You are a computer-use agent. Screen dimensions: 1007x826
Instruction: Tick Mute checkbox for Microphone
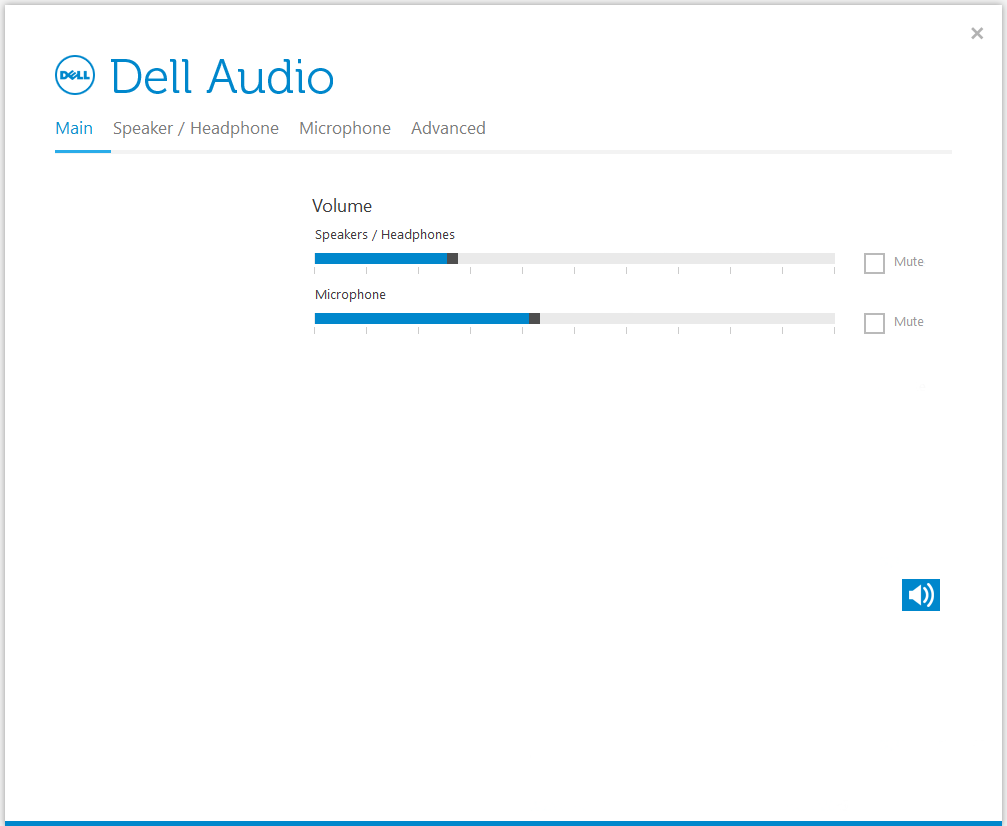click(x=874, y=323)
